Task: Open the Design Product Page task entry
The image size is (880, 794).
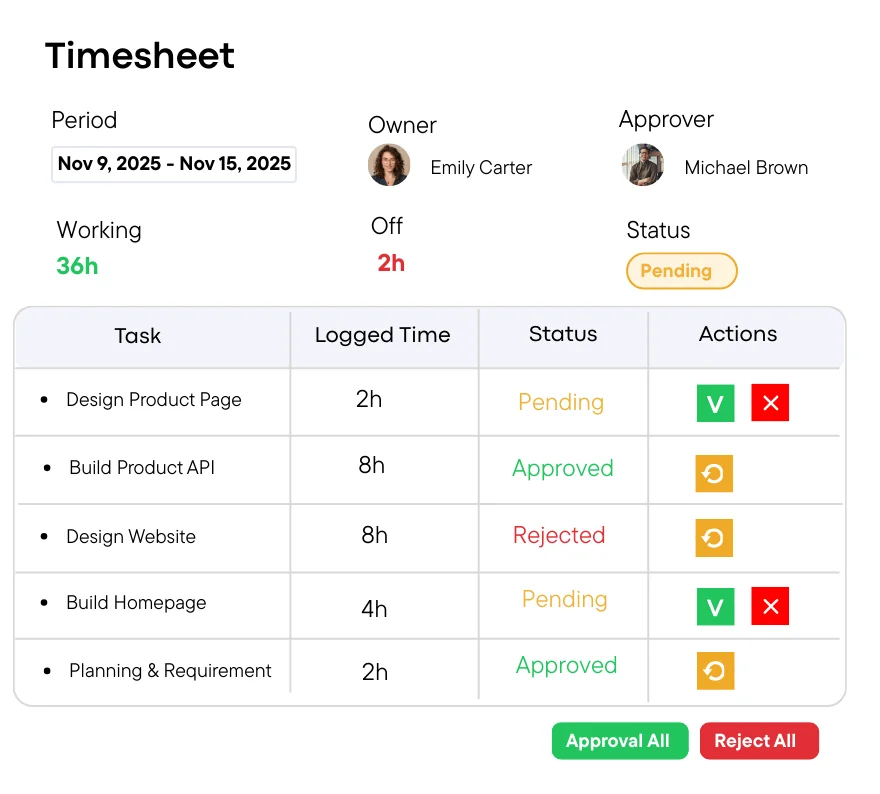Action: pyautogui.click(x=153, y=400)
